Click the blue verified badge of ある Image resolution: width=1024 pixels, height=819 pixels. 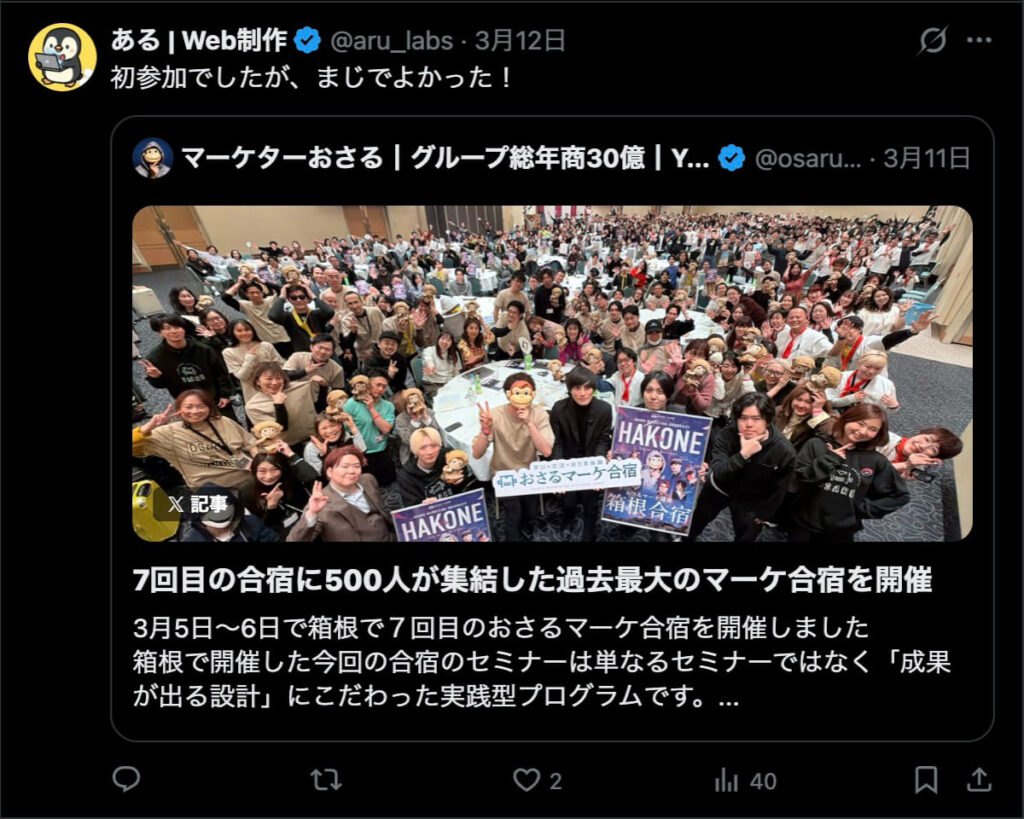(x=307, y=40)
